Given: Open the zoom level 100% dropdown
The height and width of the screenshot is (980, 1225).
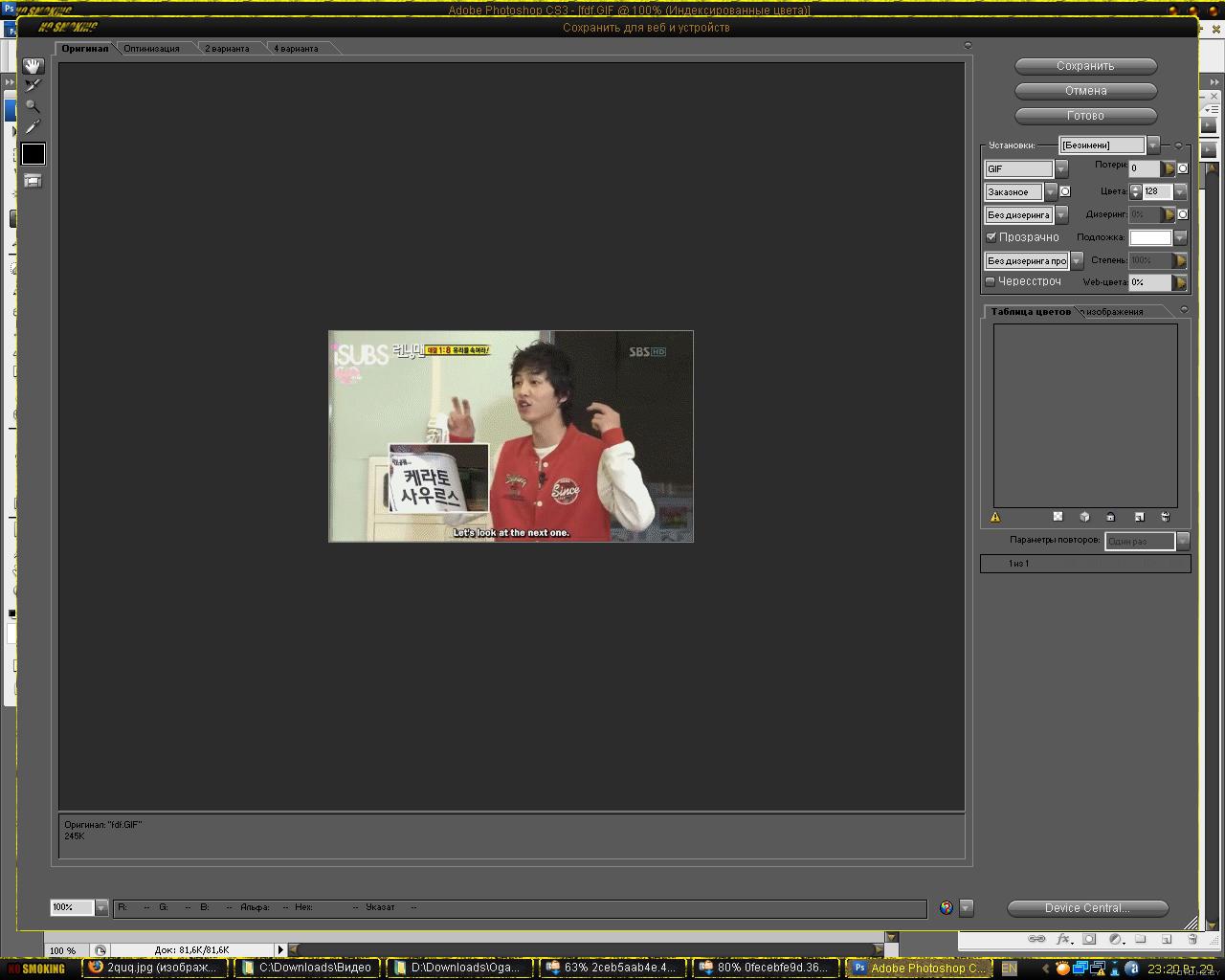Looking at the screenshot, I should pyautogui.click(x=100, y=907).
